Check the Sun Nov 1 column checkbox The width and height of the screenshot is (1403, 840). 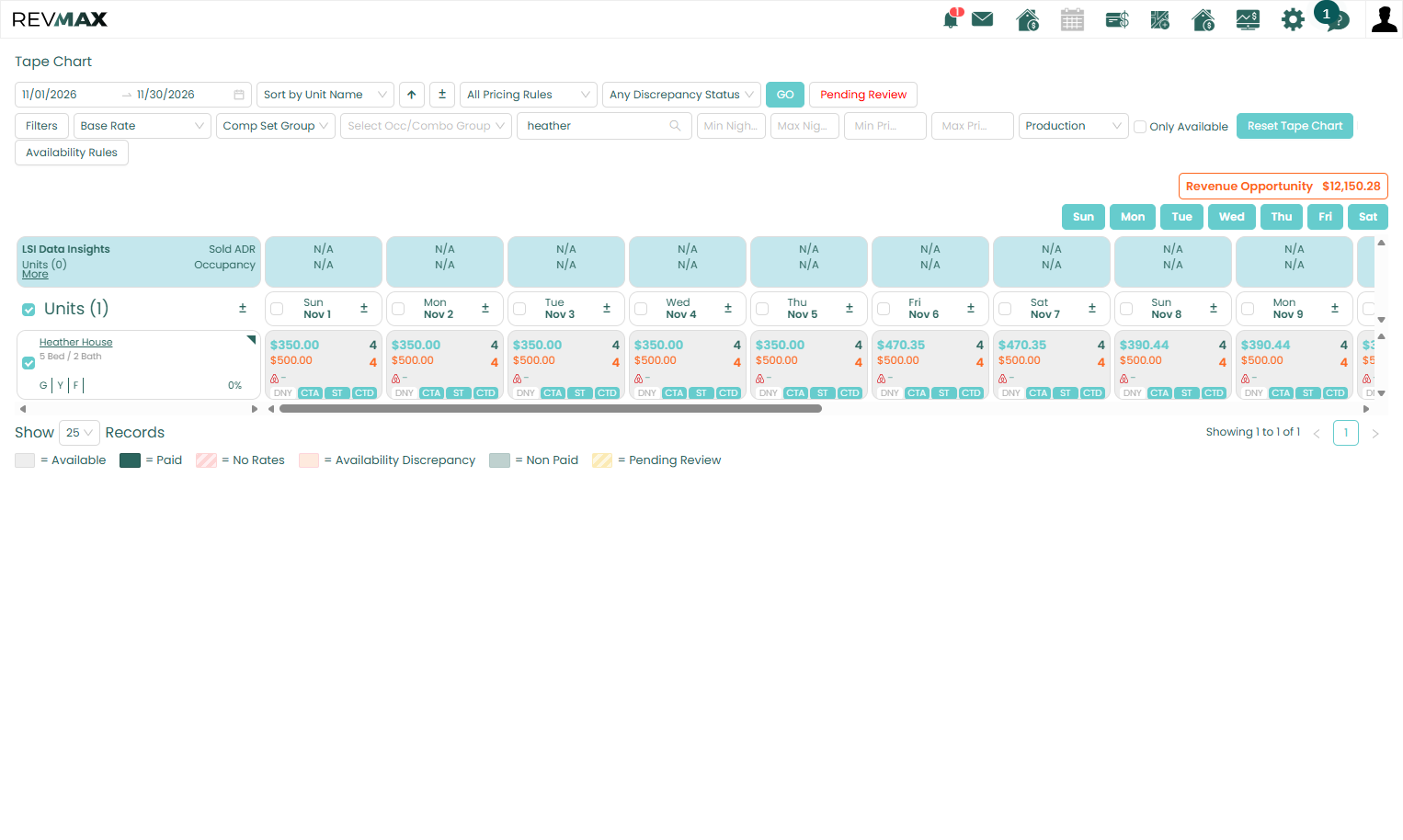pos(277,309)
